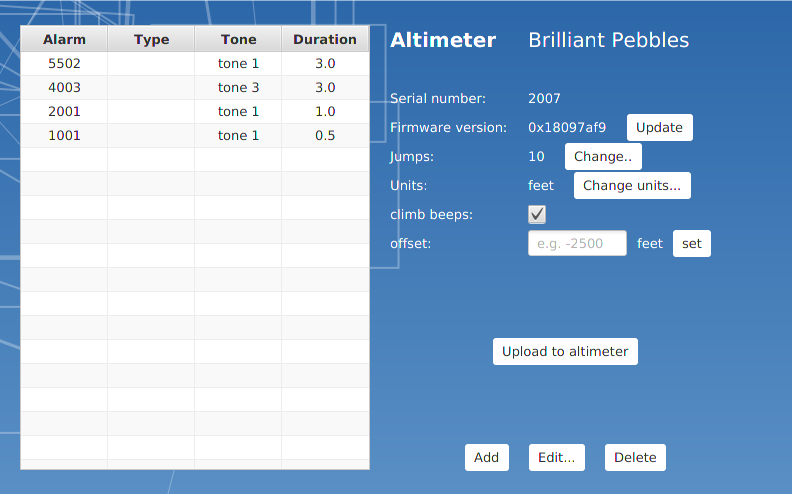Open the Change units... dialog
The width and height of the screenshot is (792, 494).
[x=631, y=186]
